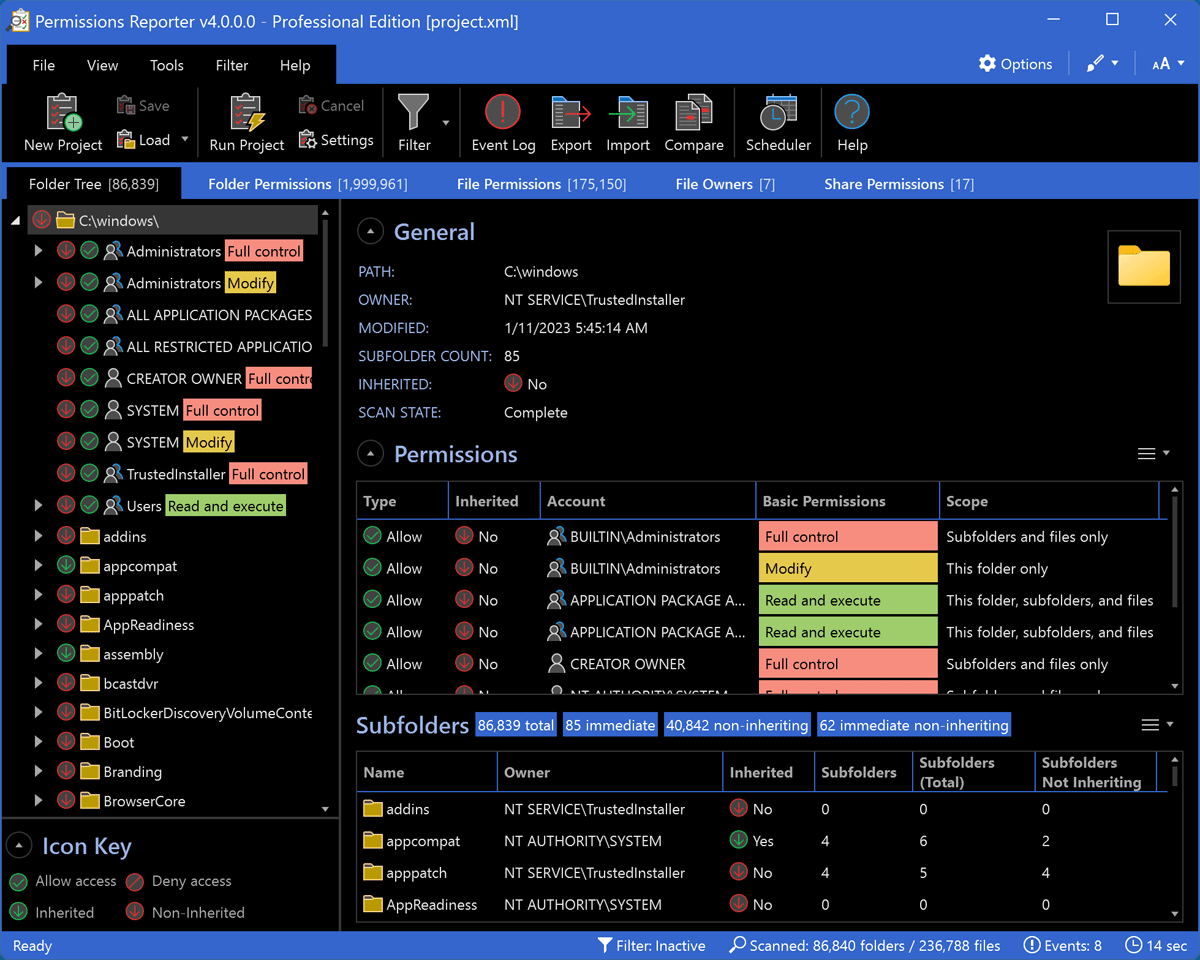Image resolution: width=1200 pixels, height=960 pixels.
Task: Click the Save icon in toolbar
Action: tap(126, 105)
